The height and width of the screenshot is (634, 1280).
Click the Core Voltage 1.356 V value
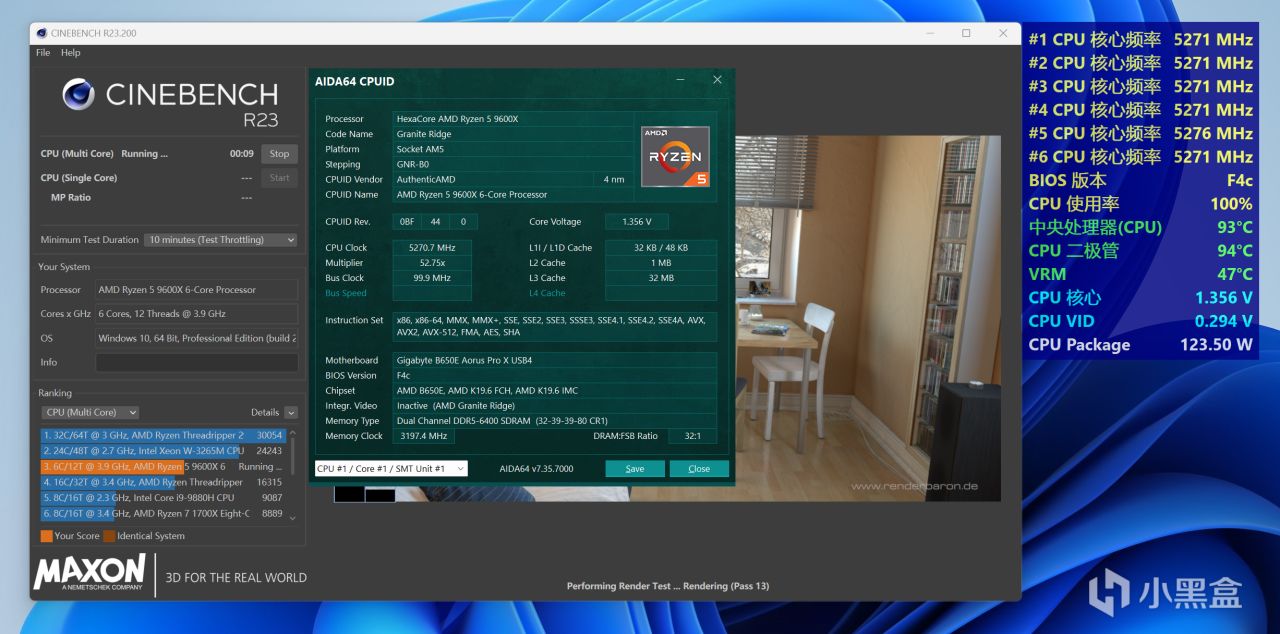tap(636, 222)
